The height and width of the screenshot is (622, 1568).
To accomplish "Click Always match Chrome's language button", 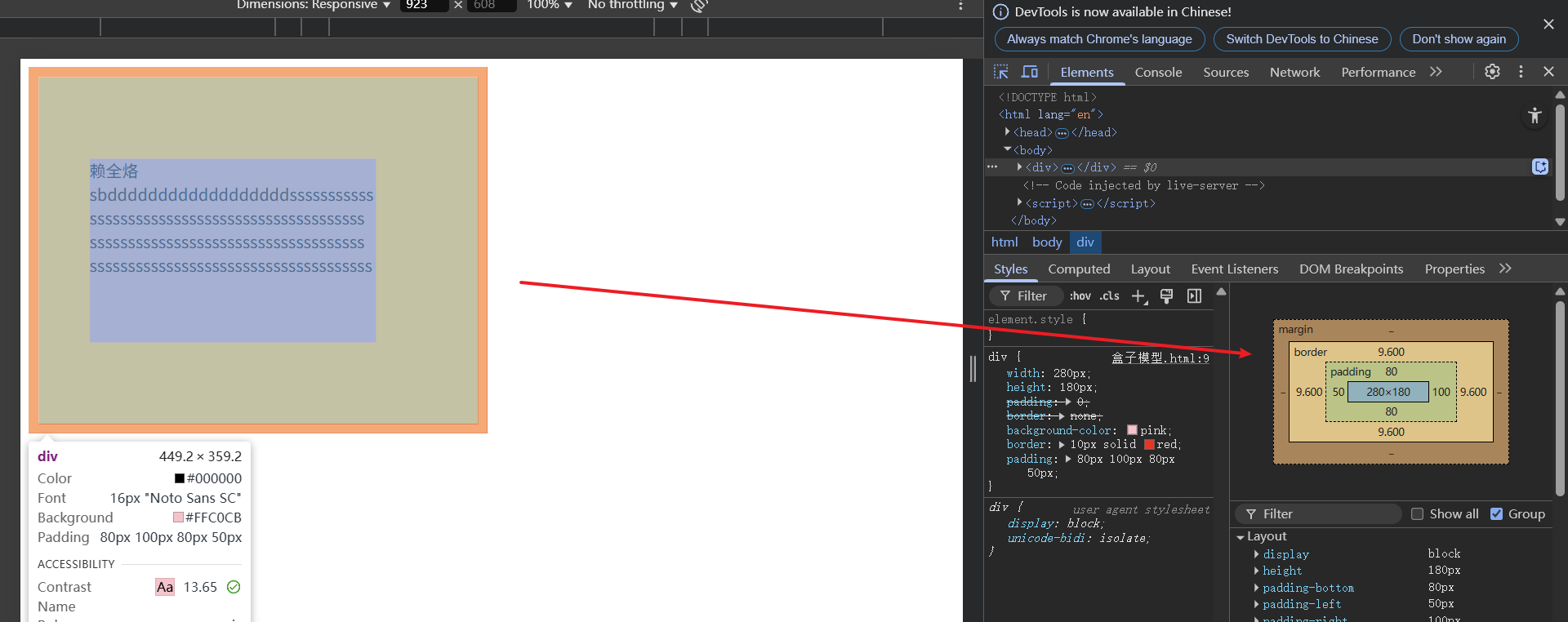I will 1099,39.
